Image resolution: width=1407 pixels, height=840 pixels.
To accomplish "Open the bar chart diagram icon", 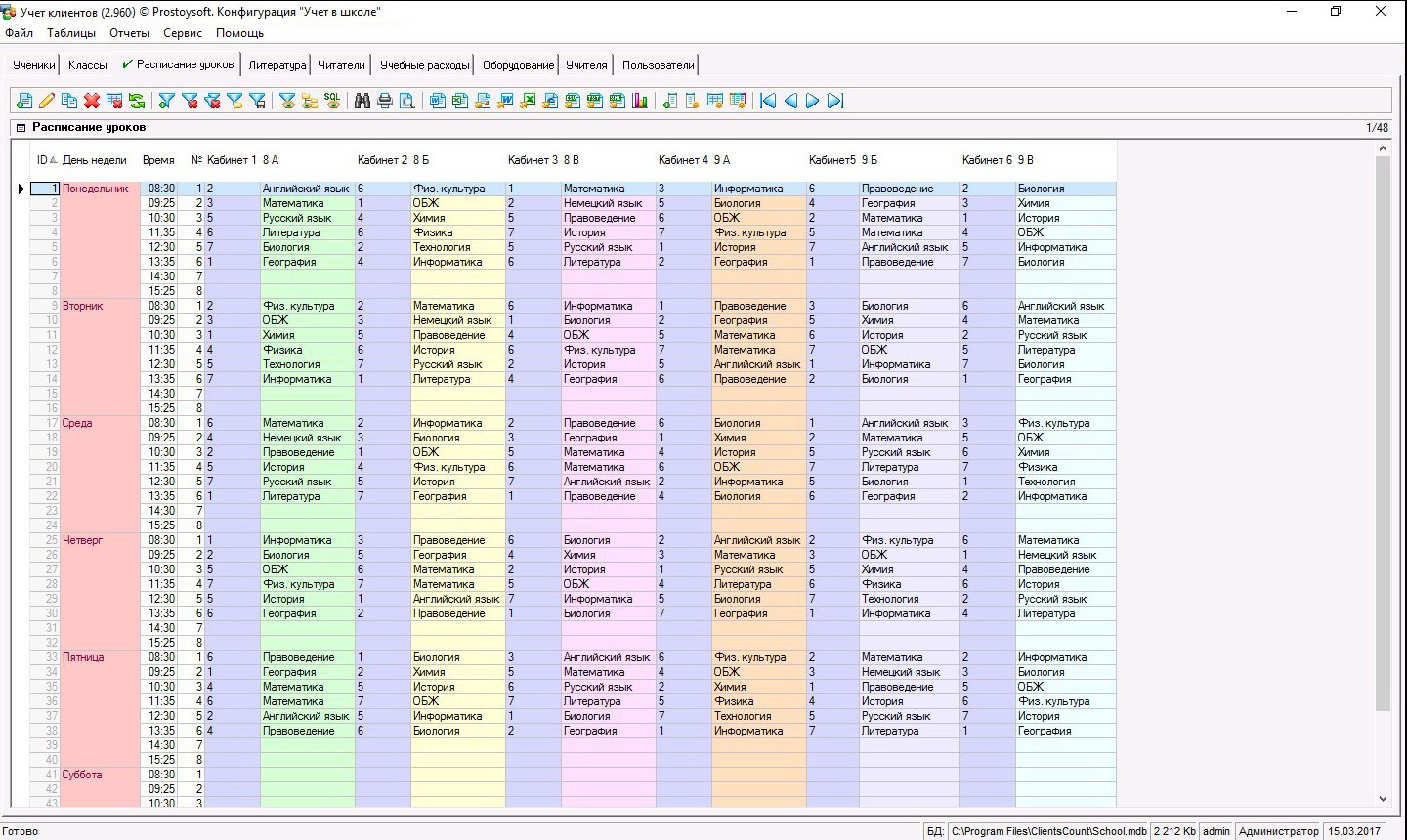I will pos(640,101).
